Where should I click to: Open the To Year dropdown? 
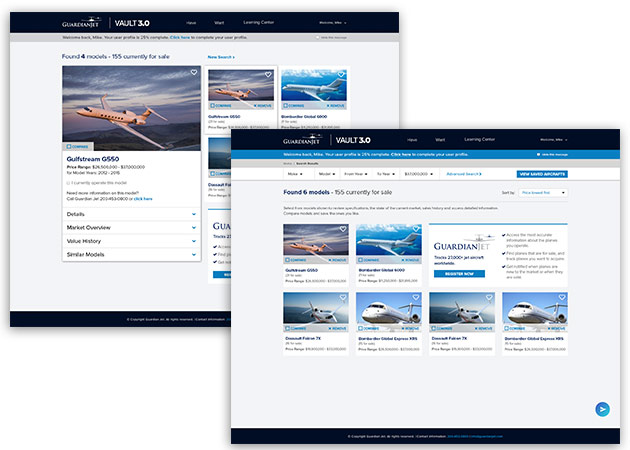point(386,174)
